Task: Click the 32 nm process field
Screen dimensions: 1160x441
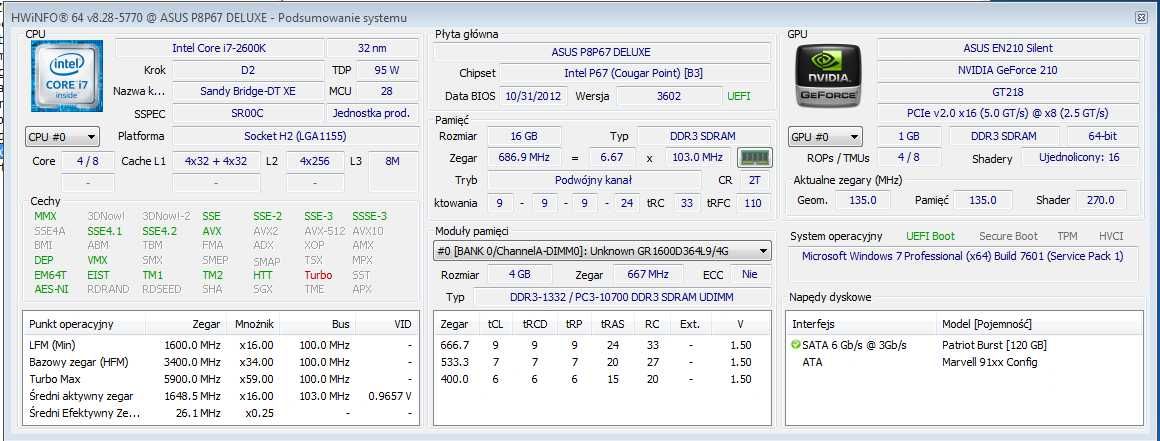Action: coord(372,48)
